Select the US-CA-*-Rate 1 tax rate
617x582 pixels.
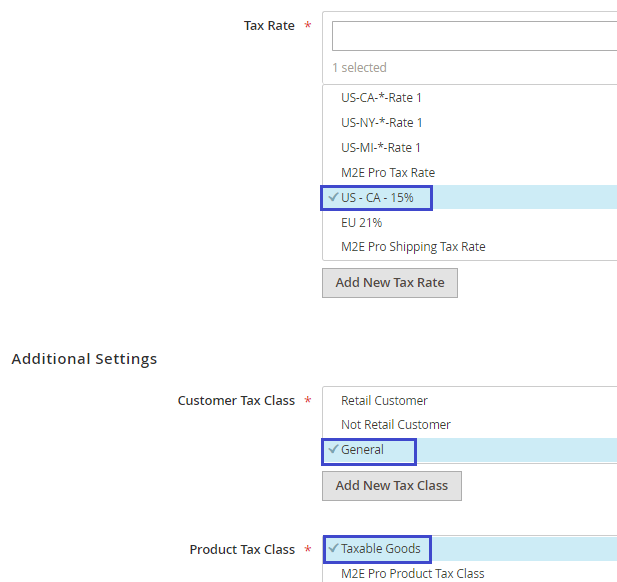point(381,98)
